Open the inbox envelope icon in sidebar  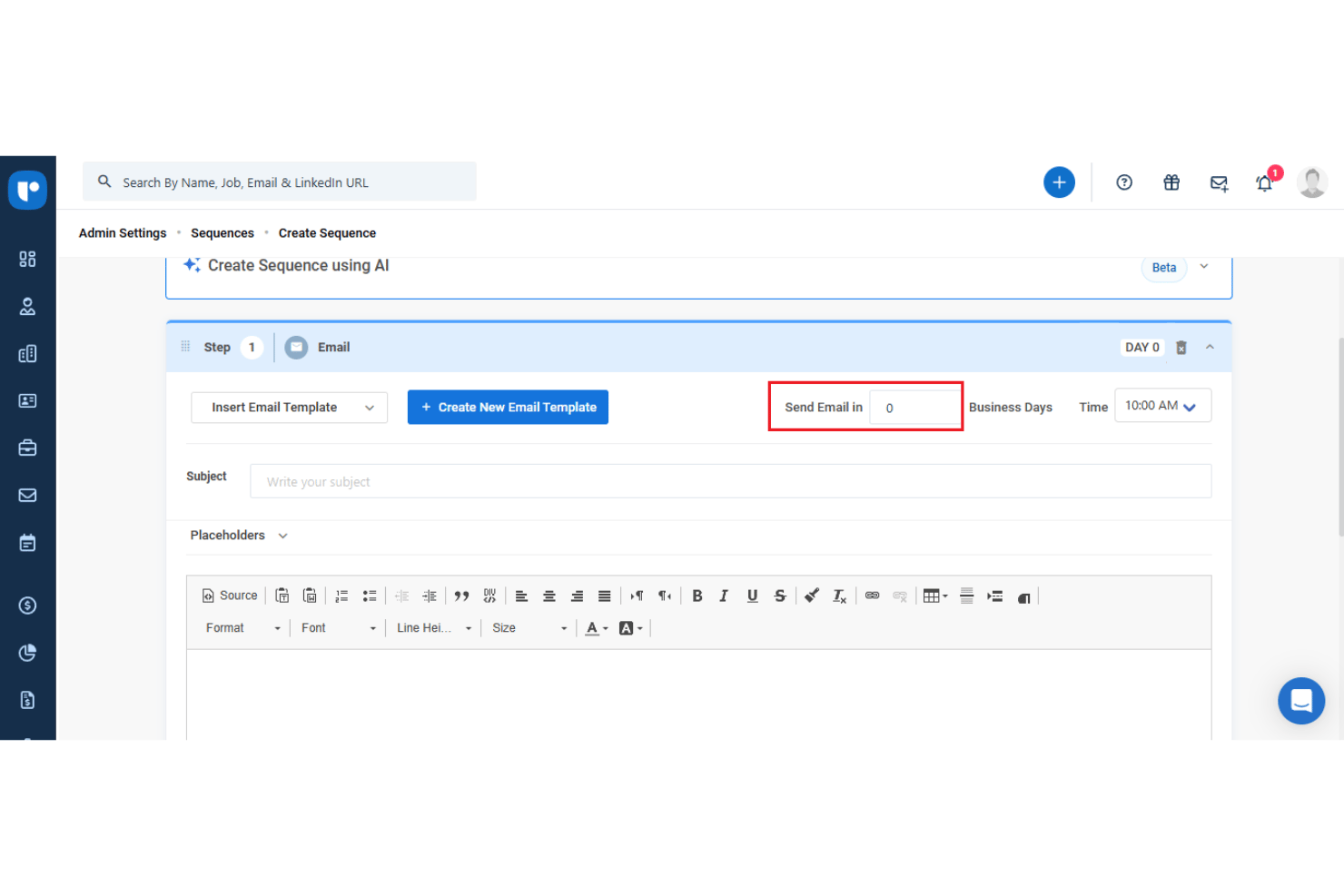coord(27,495)
